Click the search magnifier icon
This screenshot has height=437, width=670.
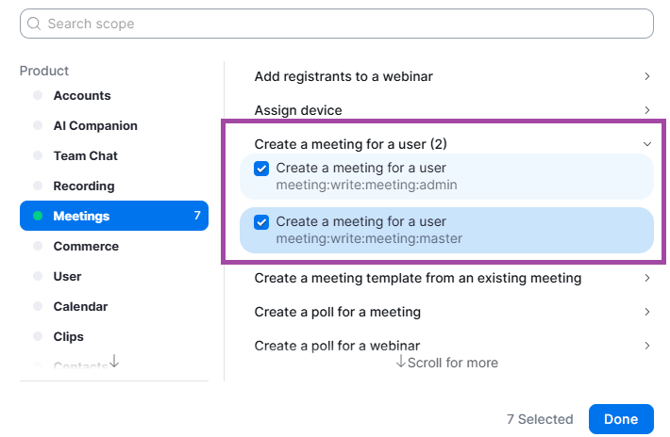pos(35,23)
